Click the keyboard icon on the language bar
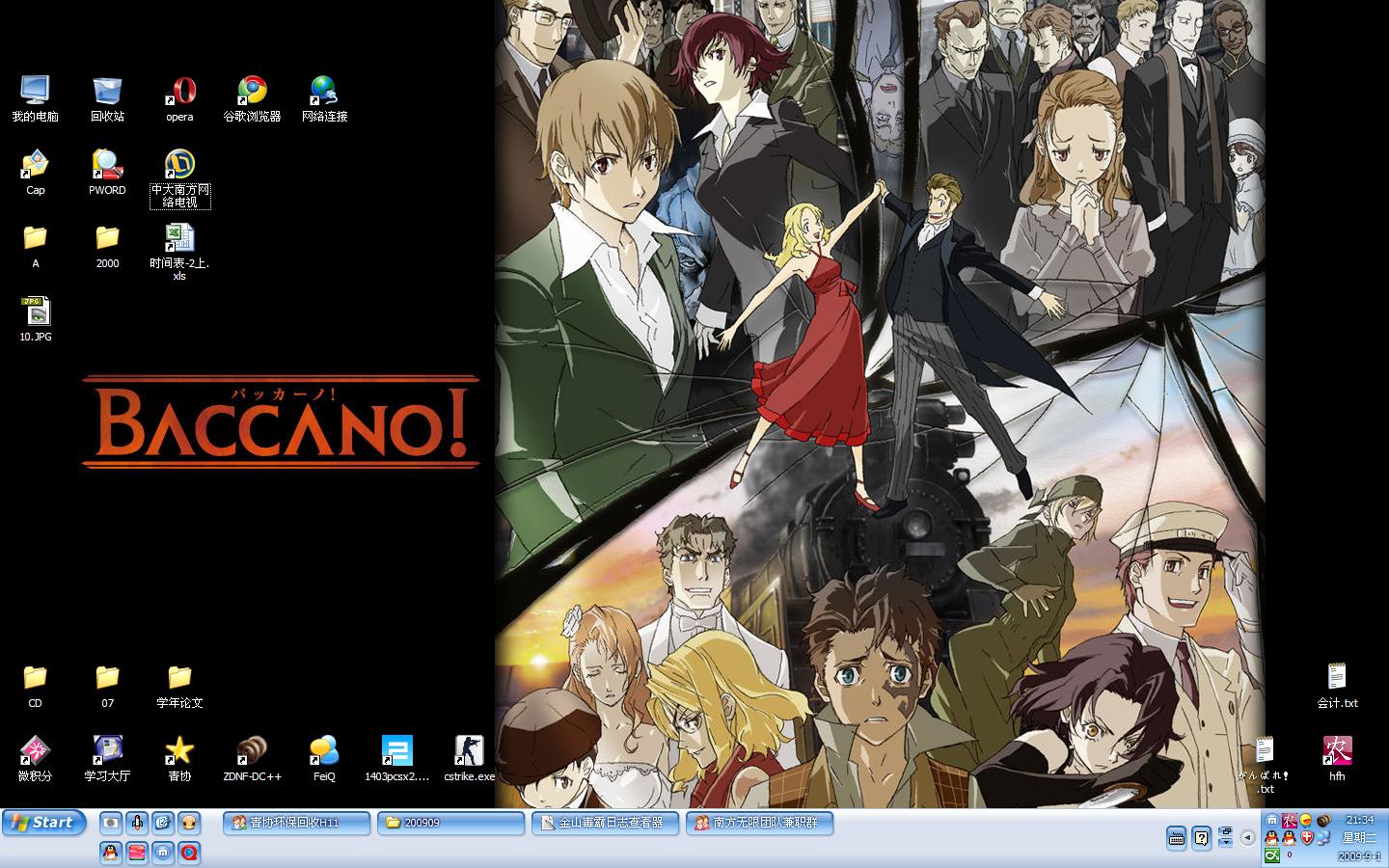This screenshot has height=868, width=1389. point(1177,838)
